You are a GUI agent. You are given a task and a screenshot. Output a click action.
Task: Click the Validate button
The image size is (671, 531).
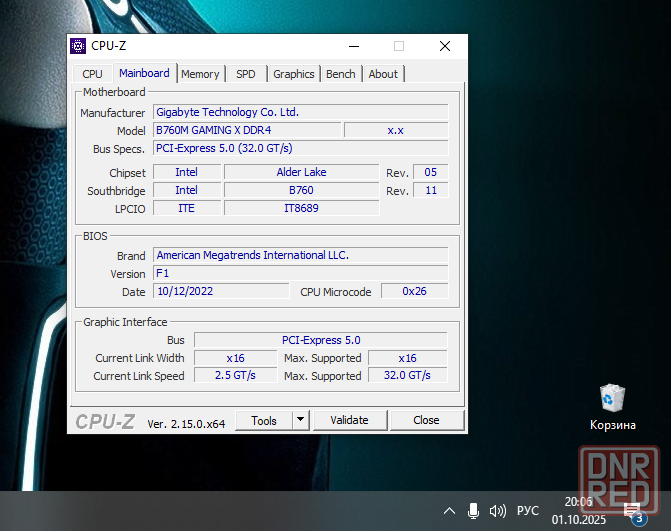click(349, 421)
